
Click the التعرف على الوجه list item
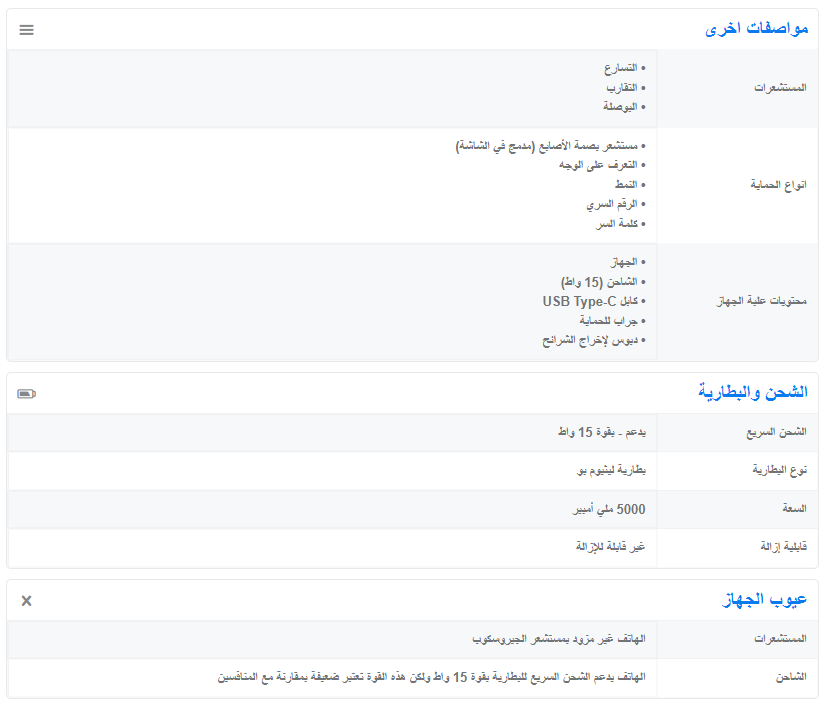click(x=602, y=165)
